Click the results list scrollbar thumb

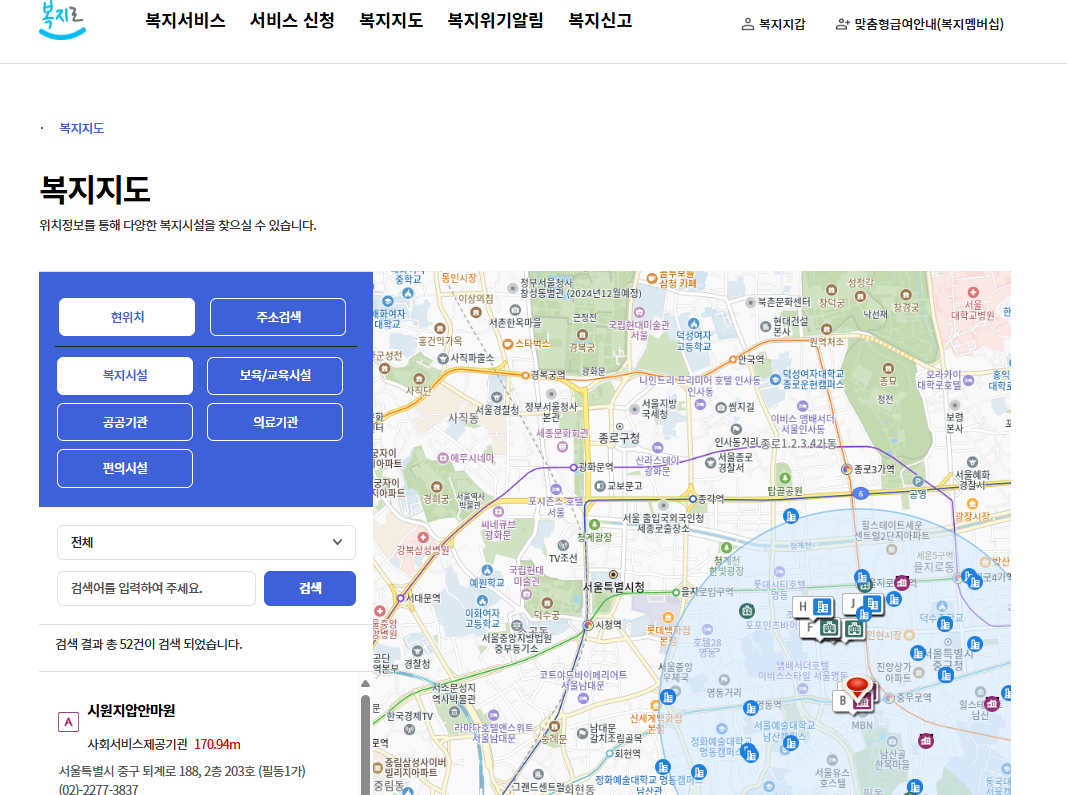365,744
